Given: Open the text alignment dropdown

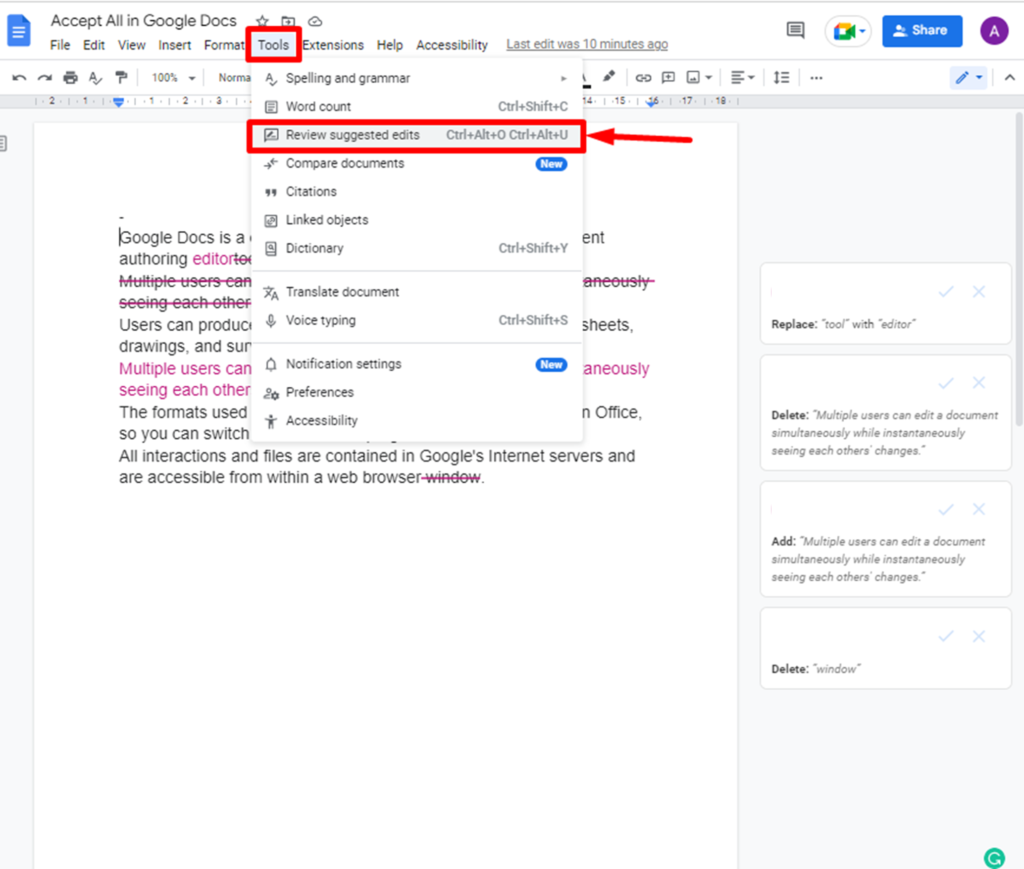Looking at the screenshot, I should [742, 78].
